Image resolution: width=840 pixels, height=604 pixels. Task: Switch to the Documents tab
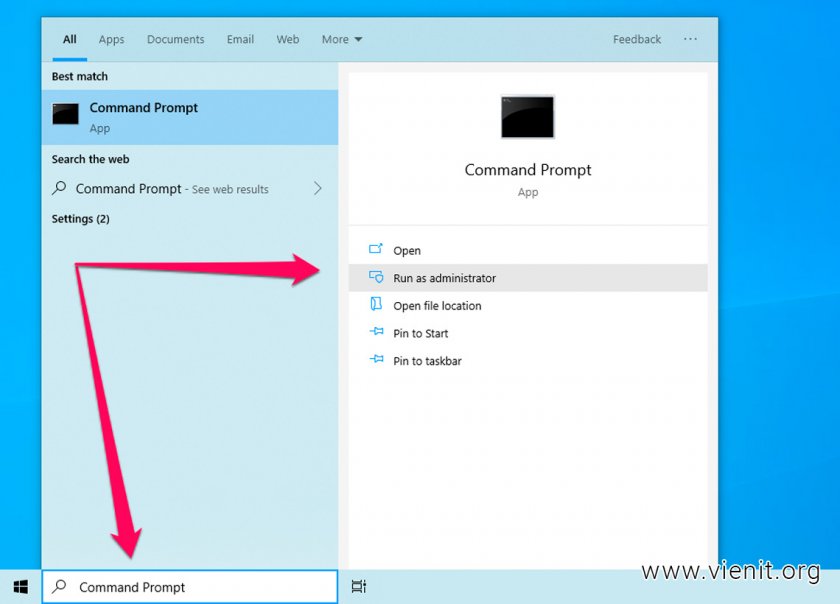[175, 40]
